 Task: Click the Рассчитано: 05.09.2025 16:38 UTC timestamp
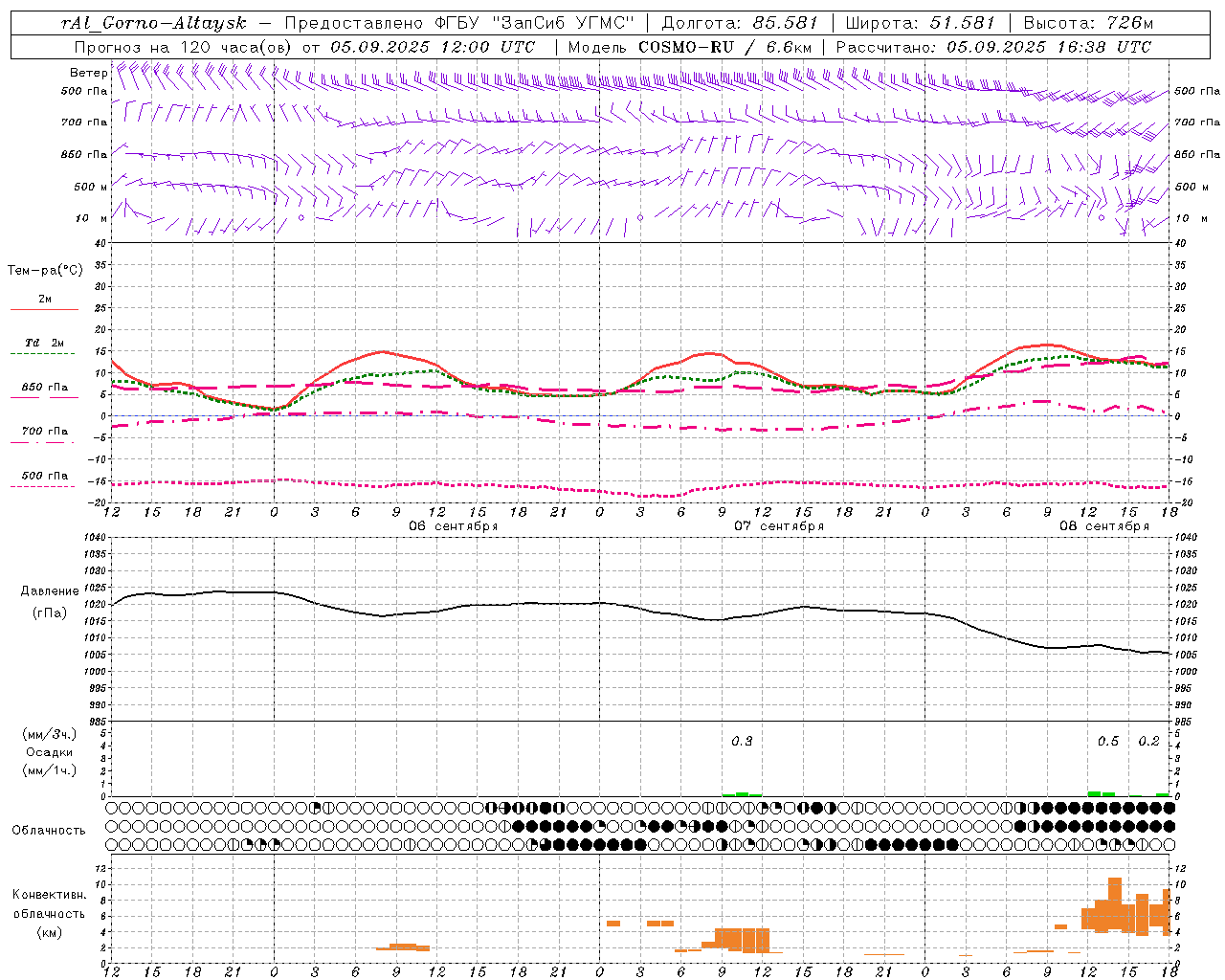[x=993, y=47]
